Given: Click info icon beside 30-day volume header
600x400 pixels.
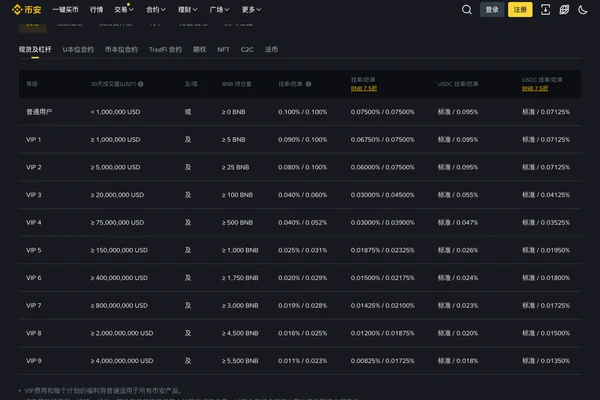Looking at the screenshot, I should [141, 84].
